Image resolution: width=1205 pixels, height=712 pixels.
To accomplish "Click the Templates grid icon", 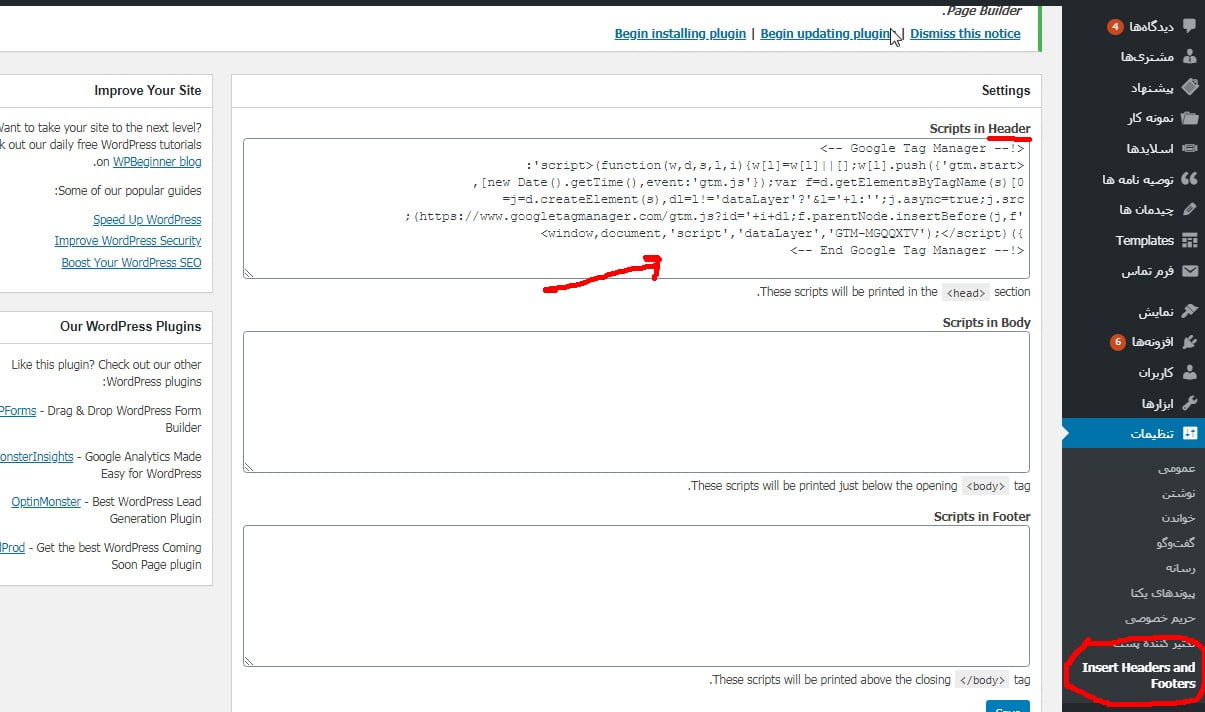I will [1189, 240].
